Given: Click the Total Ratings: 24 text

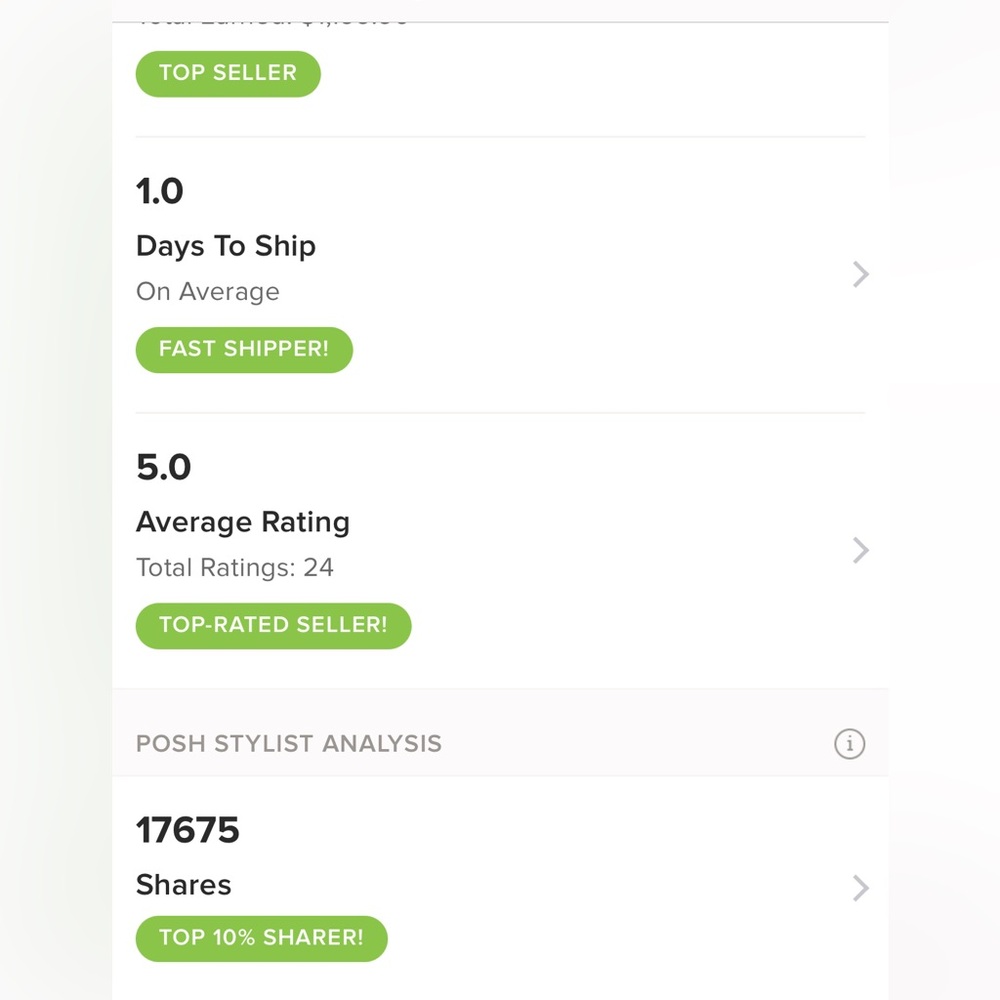Looking at the screenshot, I should click(x=235, y=568).
